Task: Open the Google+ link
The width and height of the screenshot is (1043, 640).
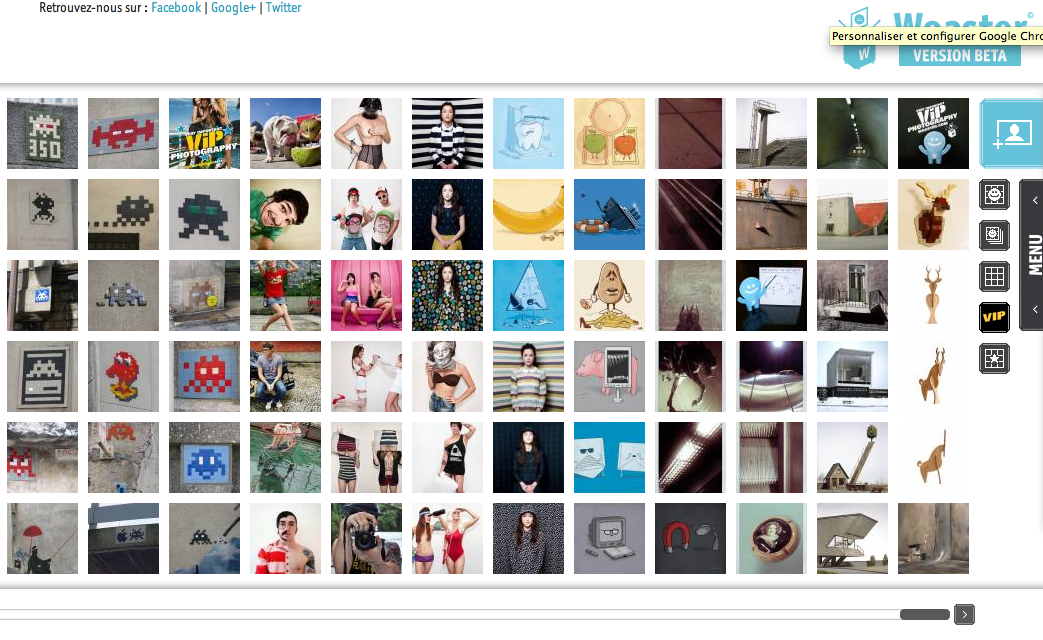Action: 233,8
